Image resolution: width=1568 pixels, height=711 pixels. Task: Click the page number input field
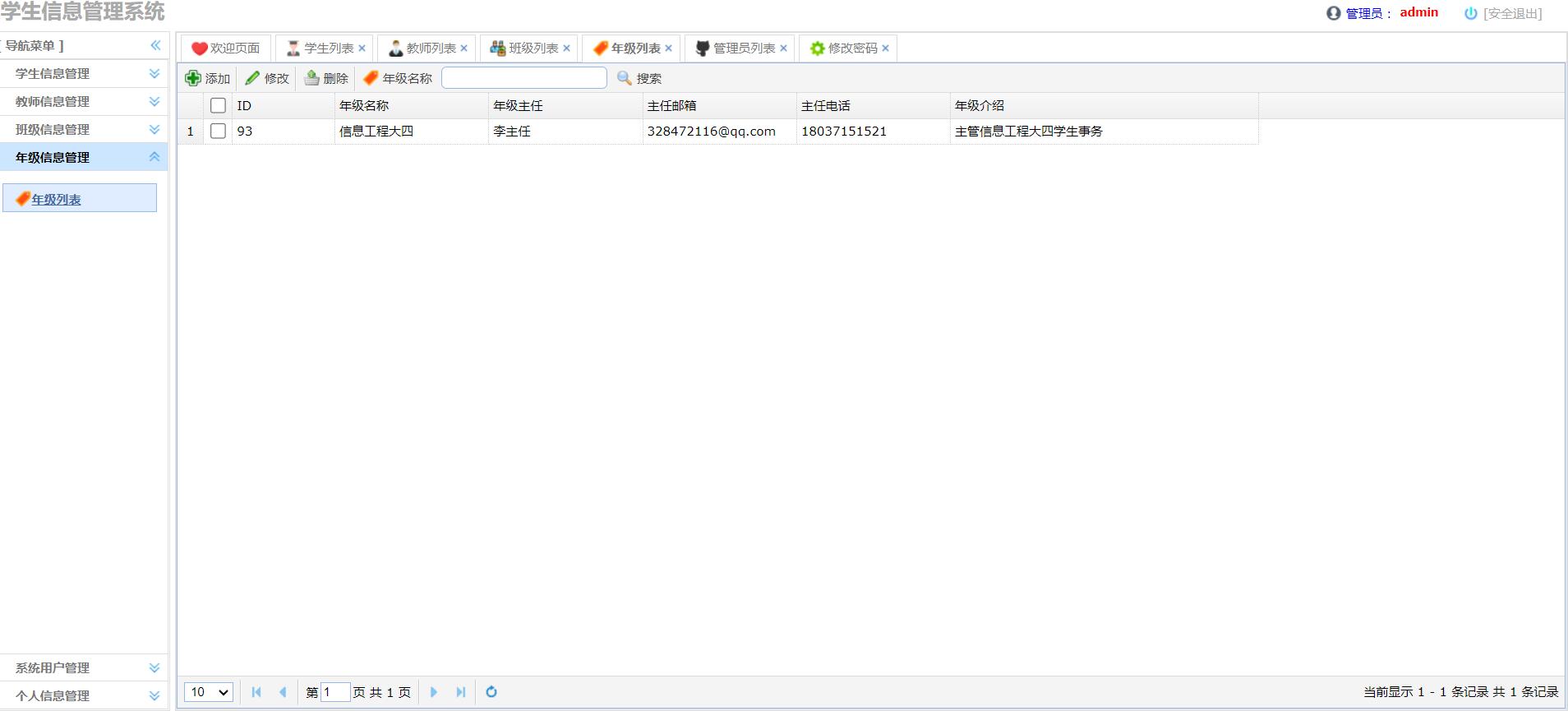335,692
